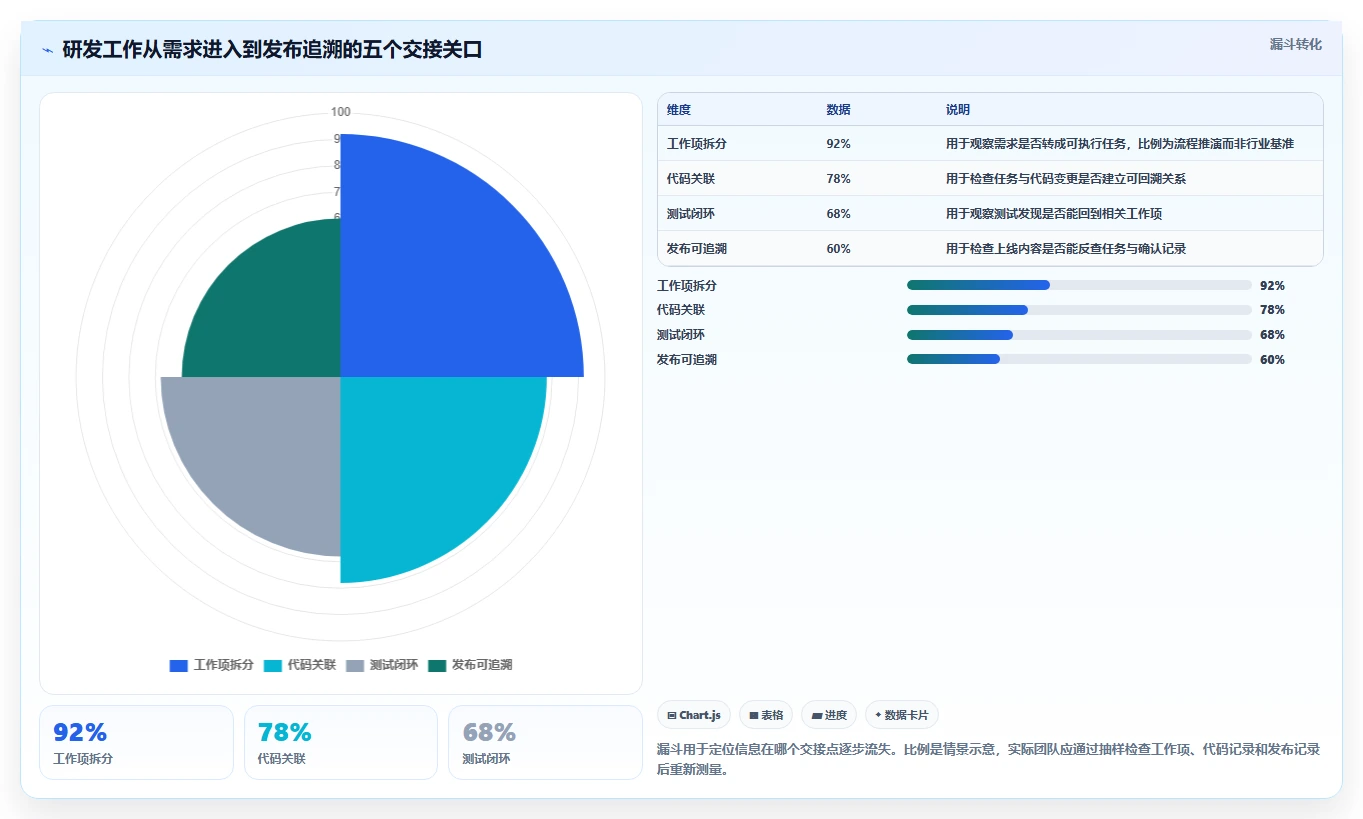
Task: Click the 表格 chip
Action: (x=766, y=715)
